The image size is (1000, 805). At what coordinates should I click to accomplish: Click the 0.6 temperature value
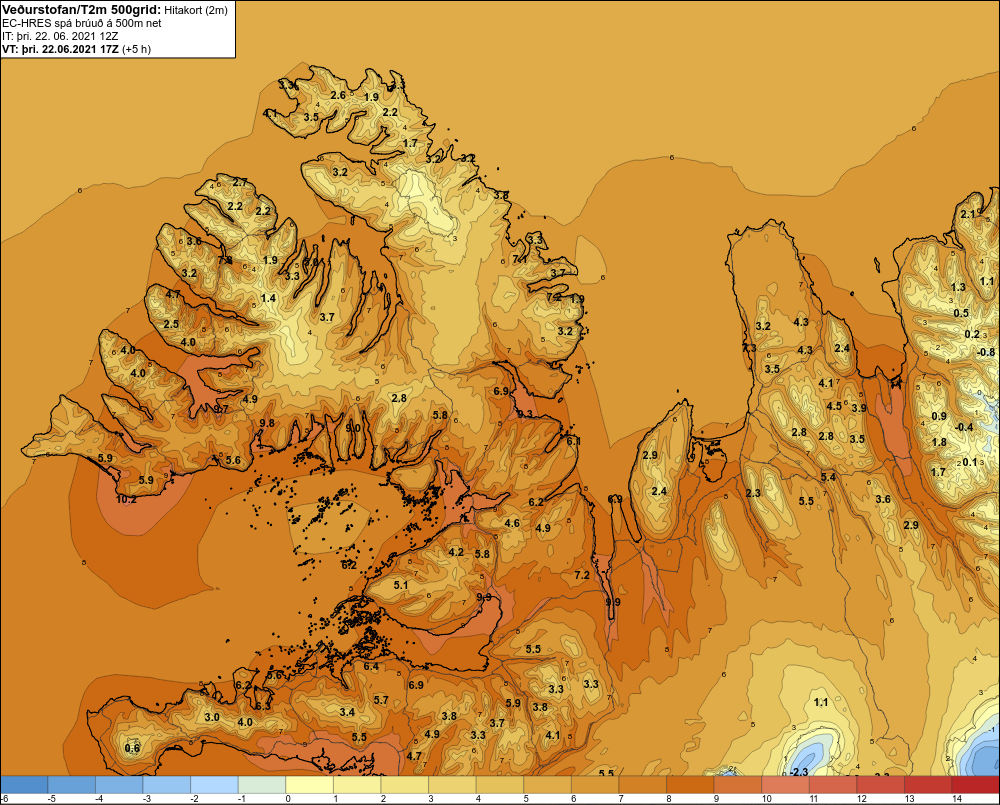132,748
